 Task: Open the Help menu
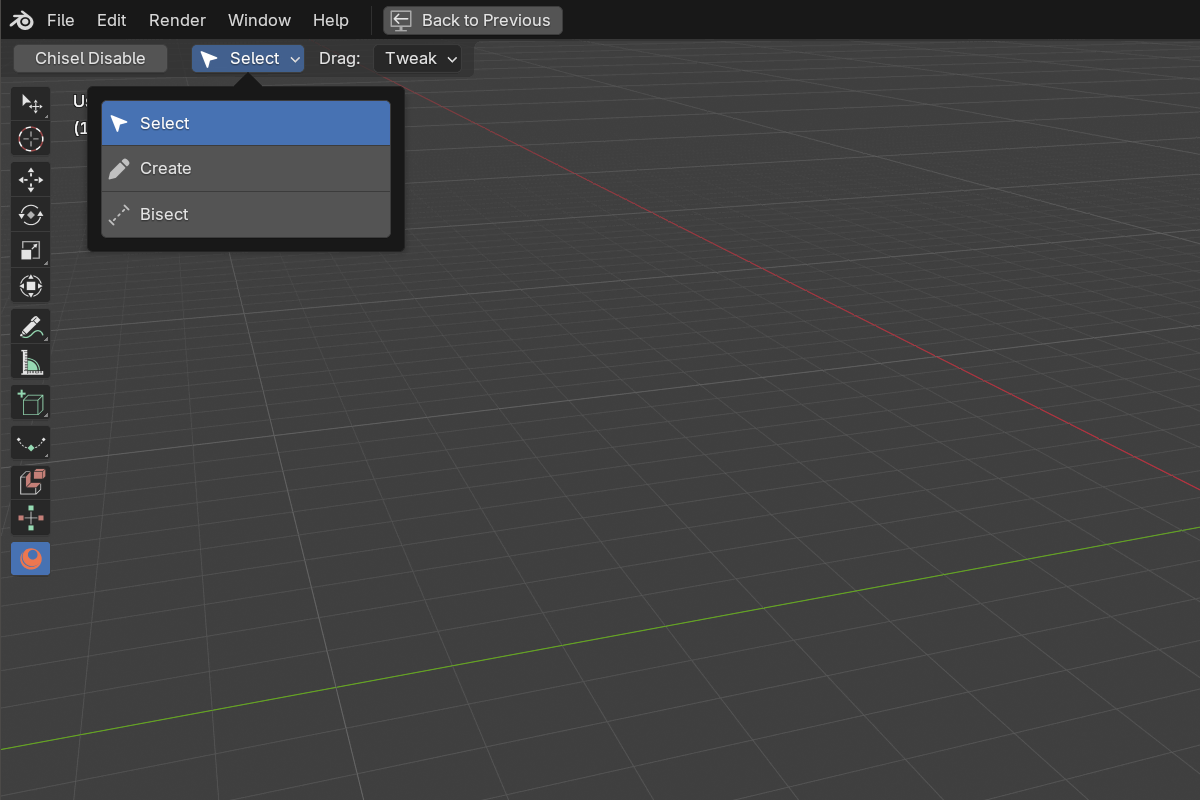point(331,20)
